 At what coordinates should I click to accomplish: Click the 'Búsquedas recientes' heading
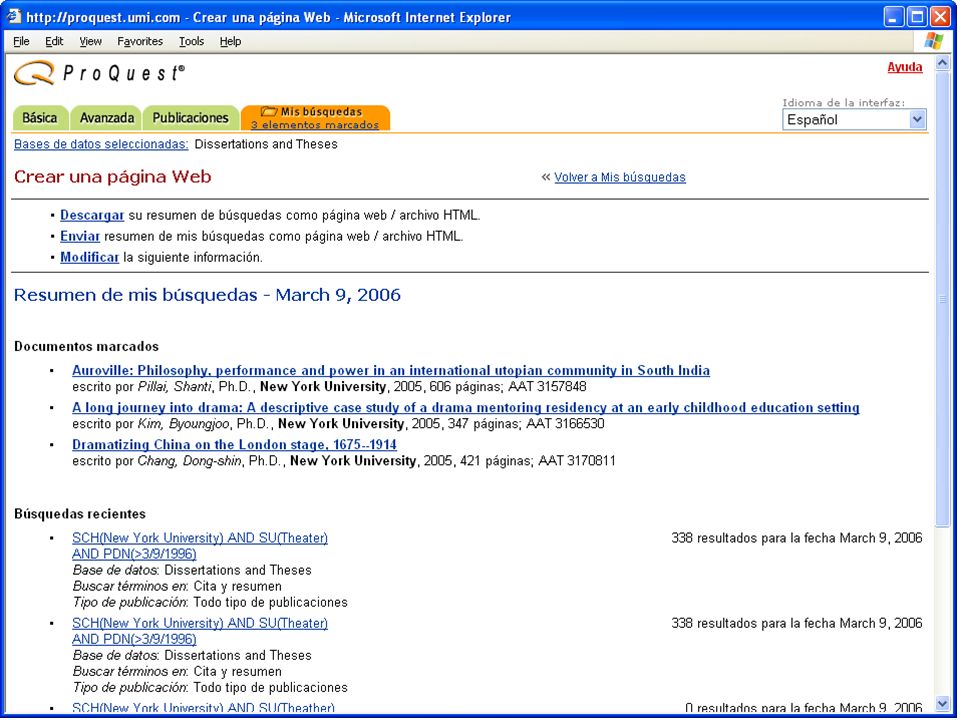[x=80, y=514]
